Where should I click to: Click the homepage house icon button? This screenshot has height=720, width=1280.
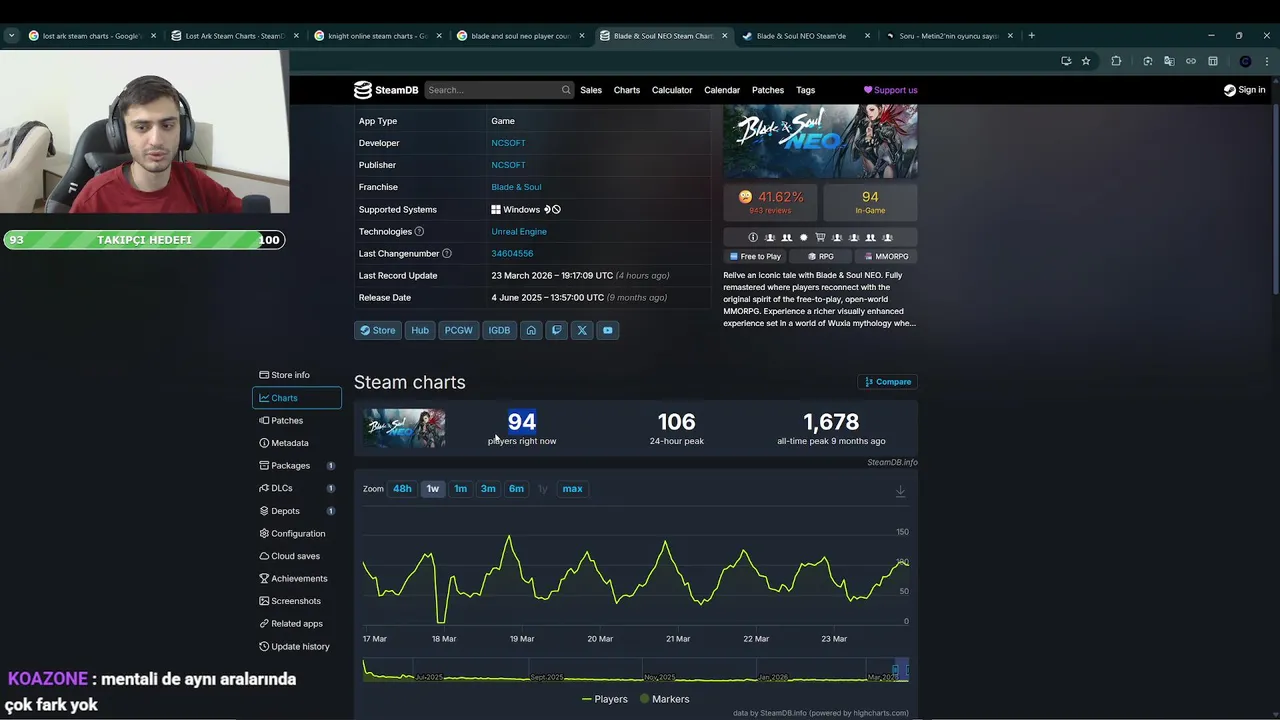(x=531, y=330)
